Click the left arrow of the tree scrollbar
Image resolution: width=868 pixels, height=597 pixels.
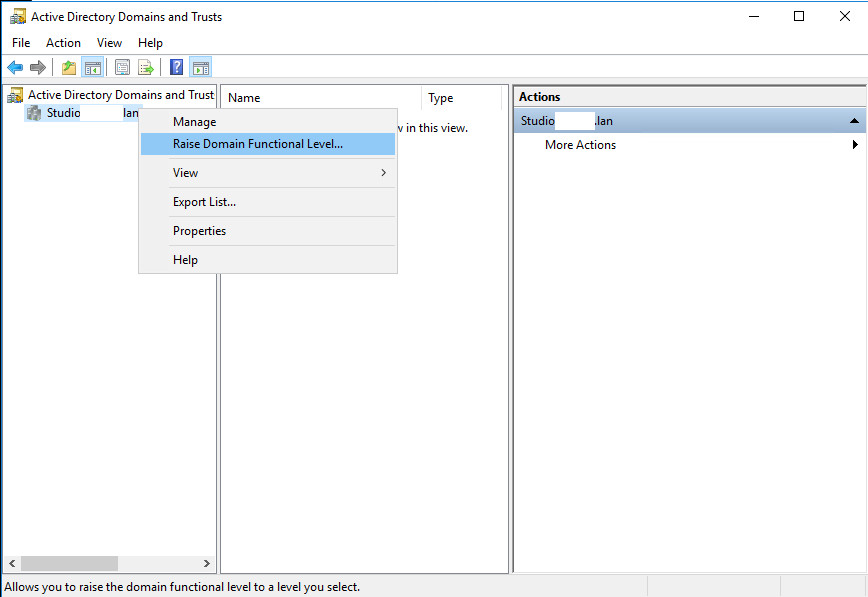(x=12, y=564)
